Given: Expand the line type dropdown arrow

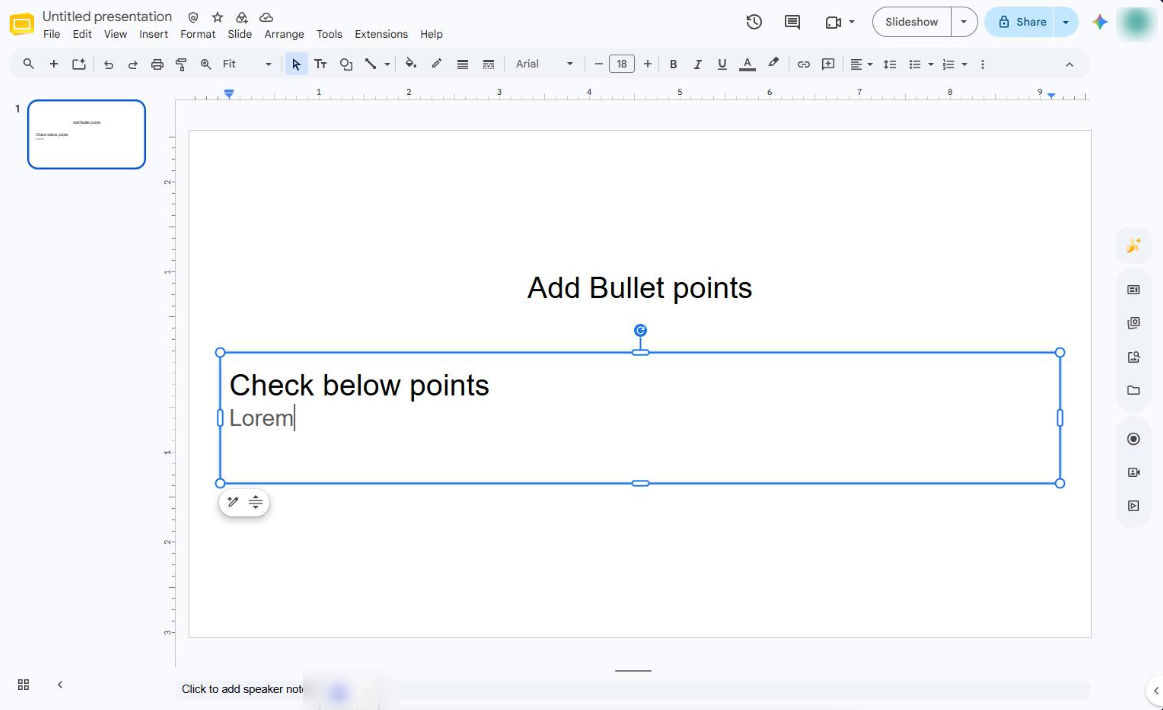Looking at the screenshot, I should pyautogui.click(x=387, y=65).
